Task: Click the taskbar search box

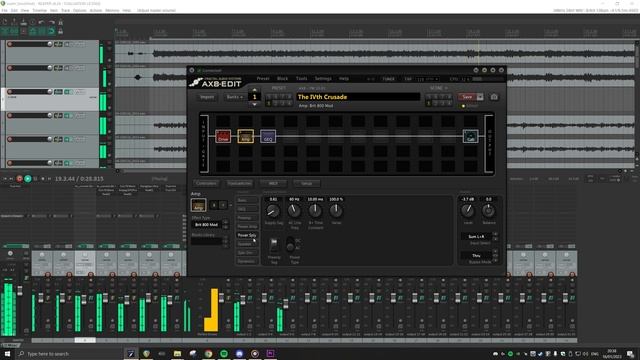Action: 69,353
